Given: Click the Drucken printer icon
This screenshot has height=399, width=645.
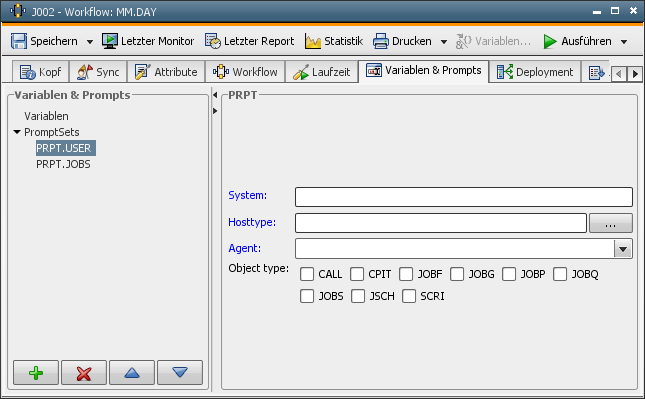Looking at the screenshot, I should pos(381,41).
